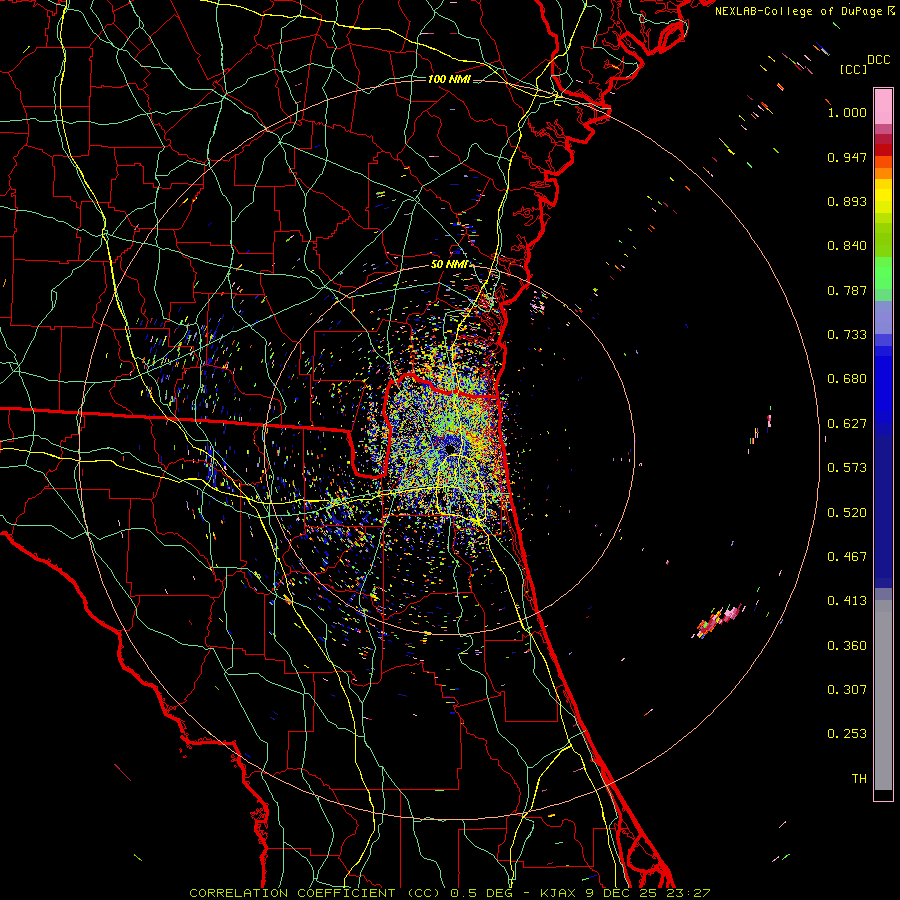
Task: Click the small pink echo east of radar
Action: (769, 420)
